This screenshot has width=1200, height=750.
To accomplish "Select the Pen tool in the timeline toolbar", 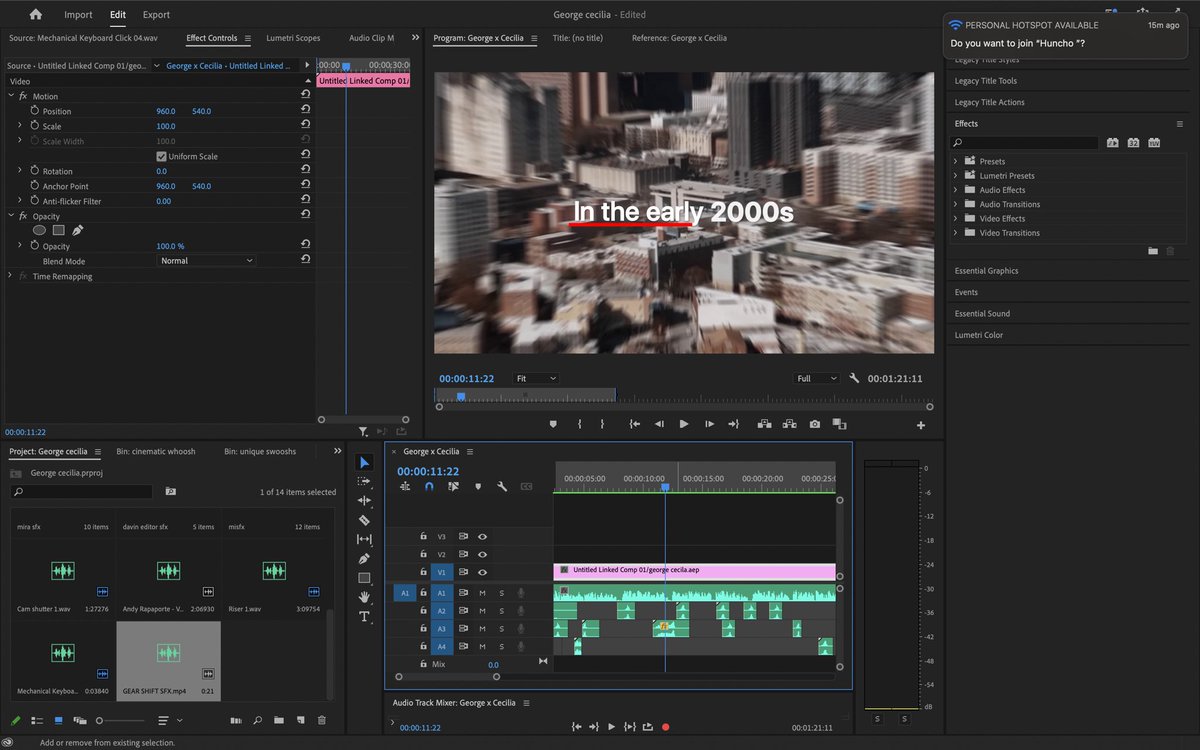I will [364, 556].
